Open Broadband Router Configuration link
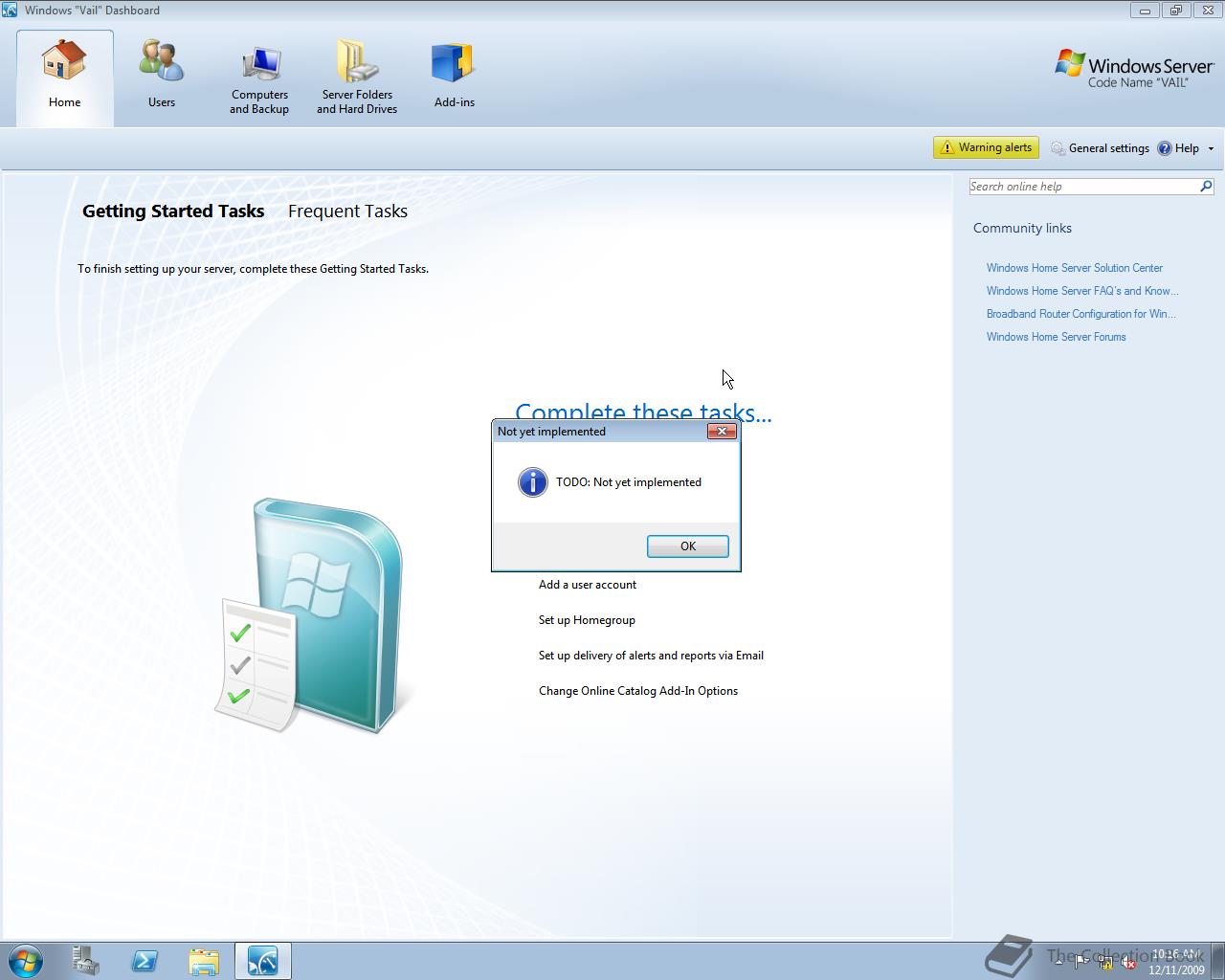 [1081, 314]
